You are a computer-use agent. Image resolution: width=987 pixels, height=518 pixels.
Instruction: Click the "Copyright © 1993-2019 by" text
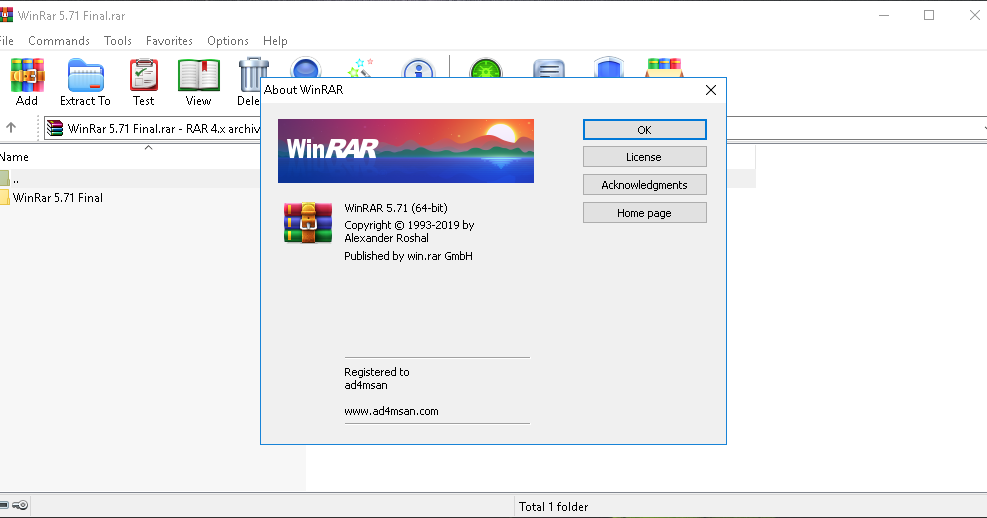(x=409, y=225)
